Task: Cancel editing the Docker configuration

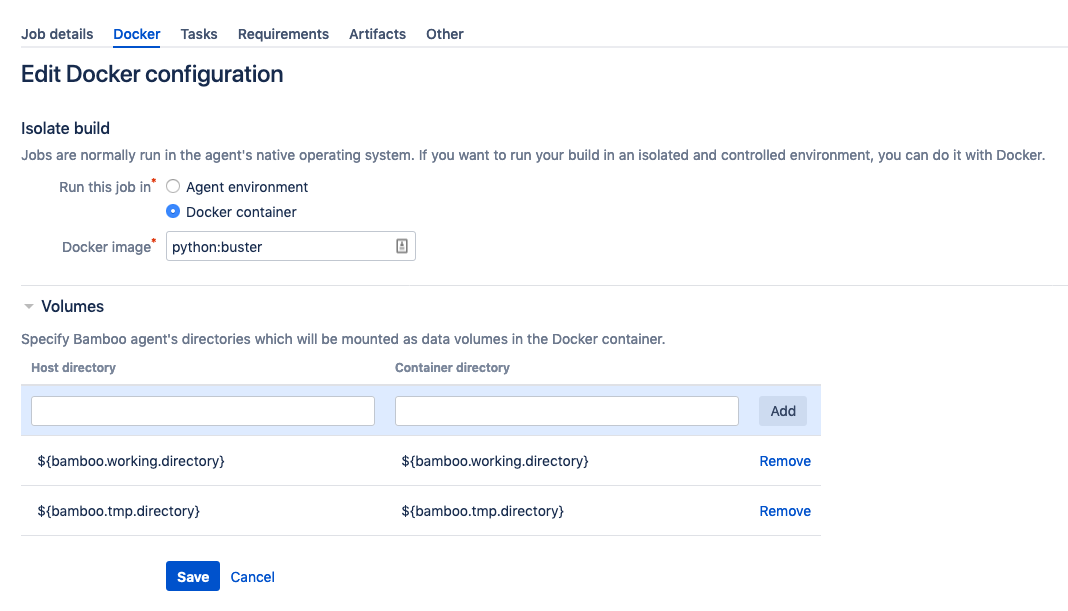Action: click(x=253, y=577)
